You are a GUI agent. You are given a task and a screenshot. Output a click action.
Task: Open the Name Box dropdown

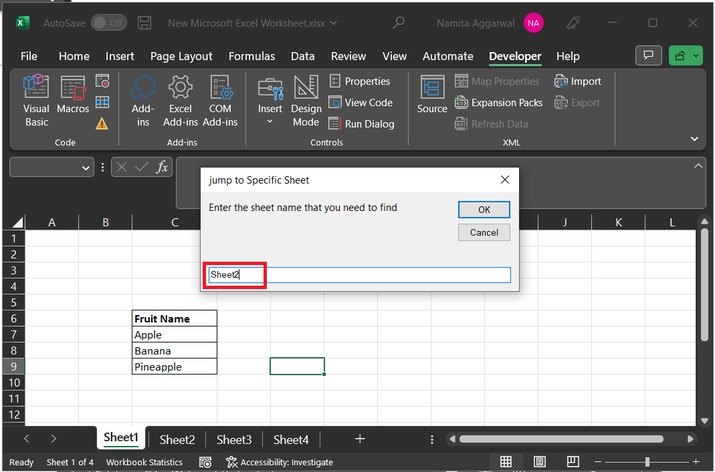(85, 168)
